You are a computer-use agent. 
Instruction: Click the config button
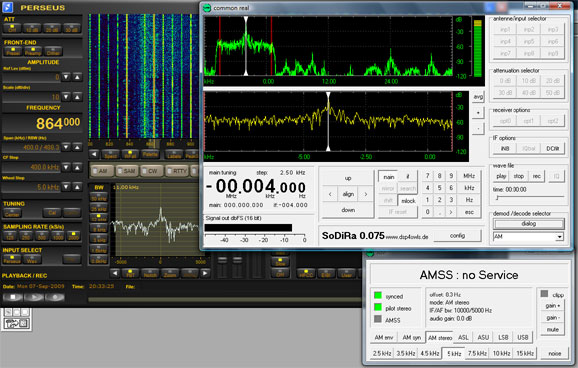(457, 236)
